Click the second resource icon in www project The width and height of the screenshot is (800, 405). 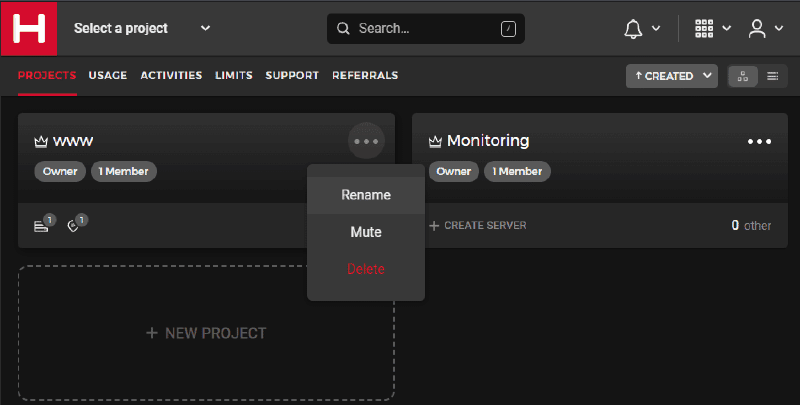(74, 226)
